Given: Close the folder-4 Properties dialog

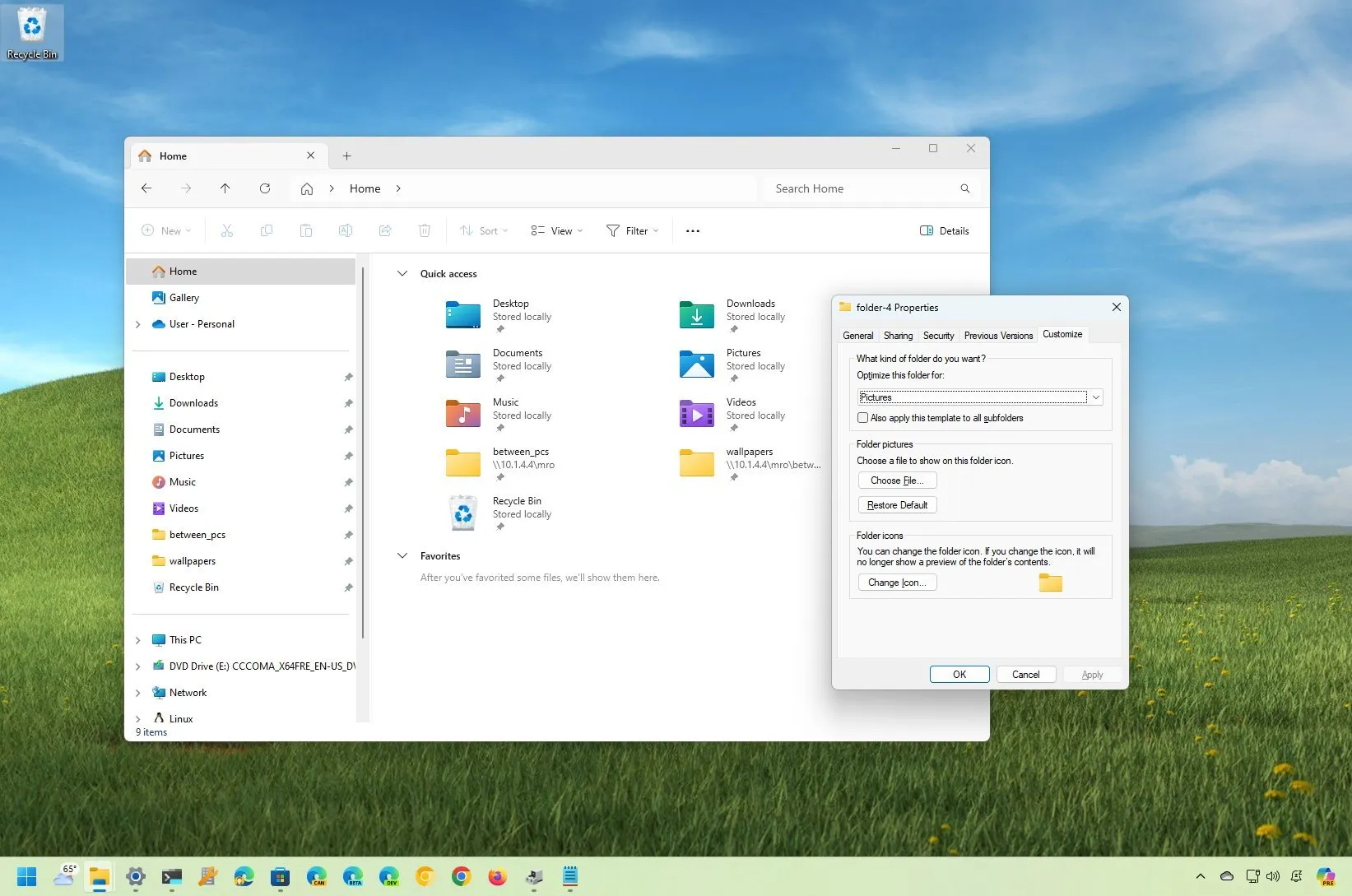Looking at the screenshot, I should click(1116, 307).
